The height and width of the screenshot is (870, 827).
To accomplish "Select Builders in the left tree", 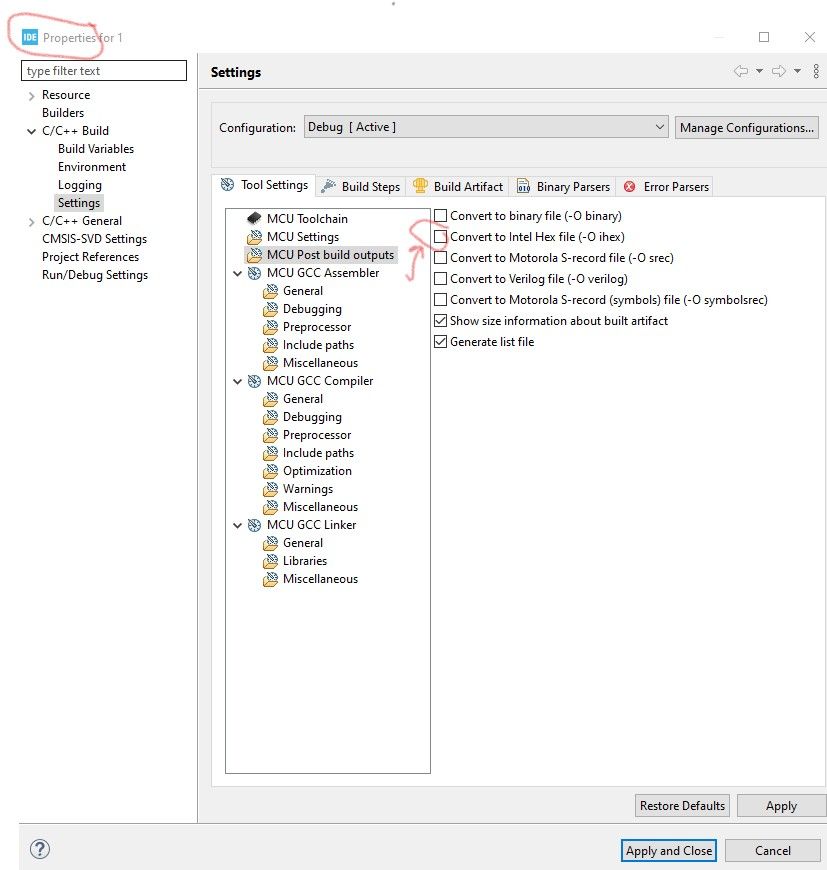I will click(x=63, y=113).
